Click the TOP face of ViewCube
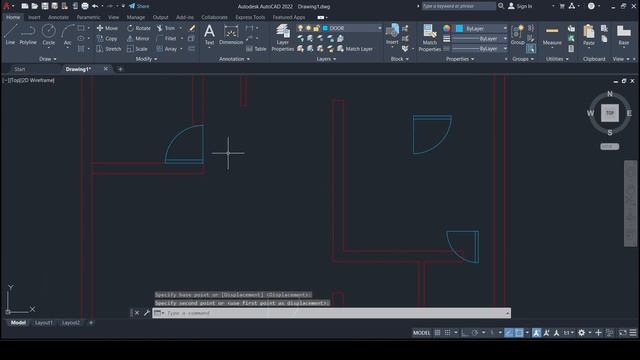Image resolution: width=640 pixels, height=360 pixels. [x=609, y=113]
